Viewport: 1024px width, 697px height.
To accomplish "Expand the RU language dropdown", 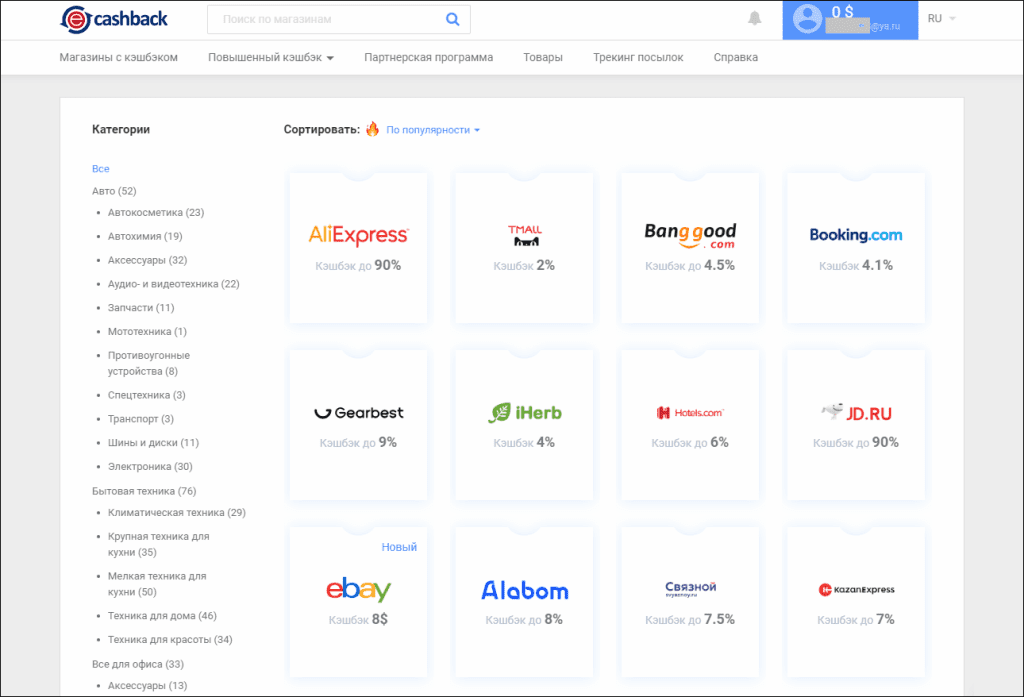I will 941,19.
